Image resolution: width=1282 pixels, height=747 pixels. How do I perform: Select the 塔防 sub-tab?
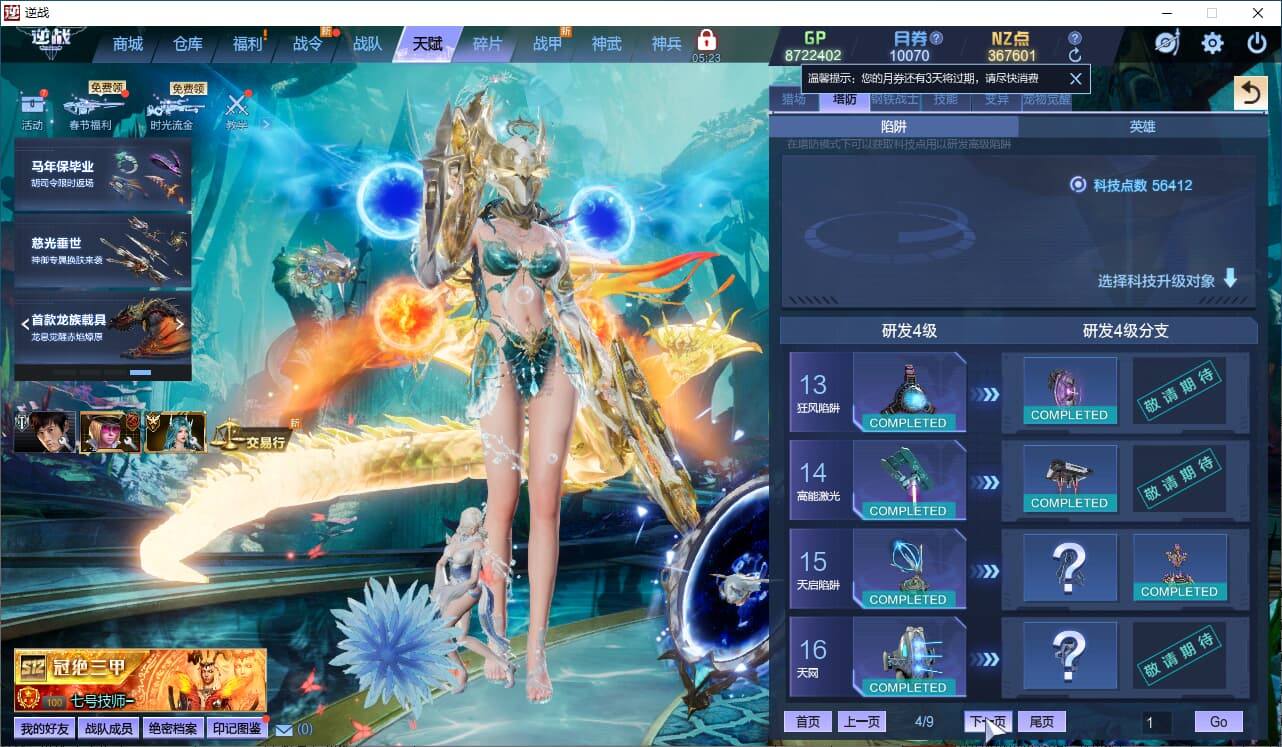tap(844, 99)
